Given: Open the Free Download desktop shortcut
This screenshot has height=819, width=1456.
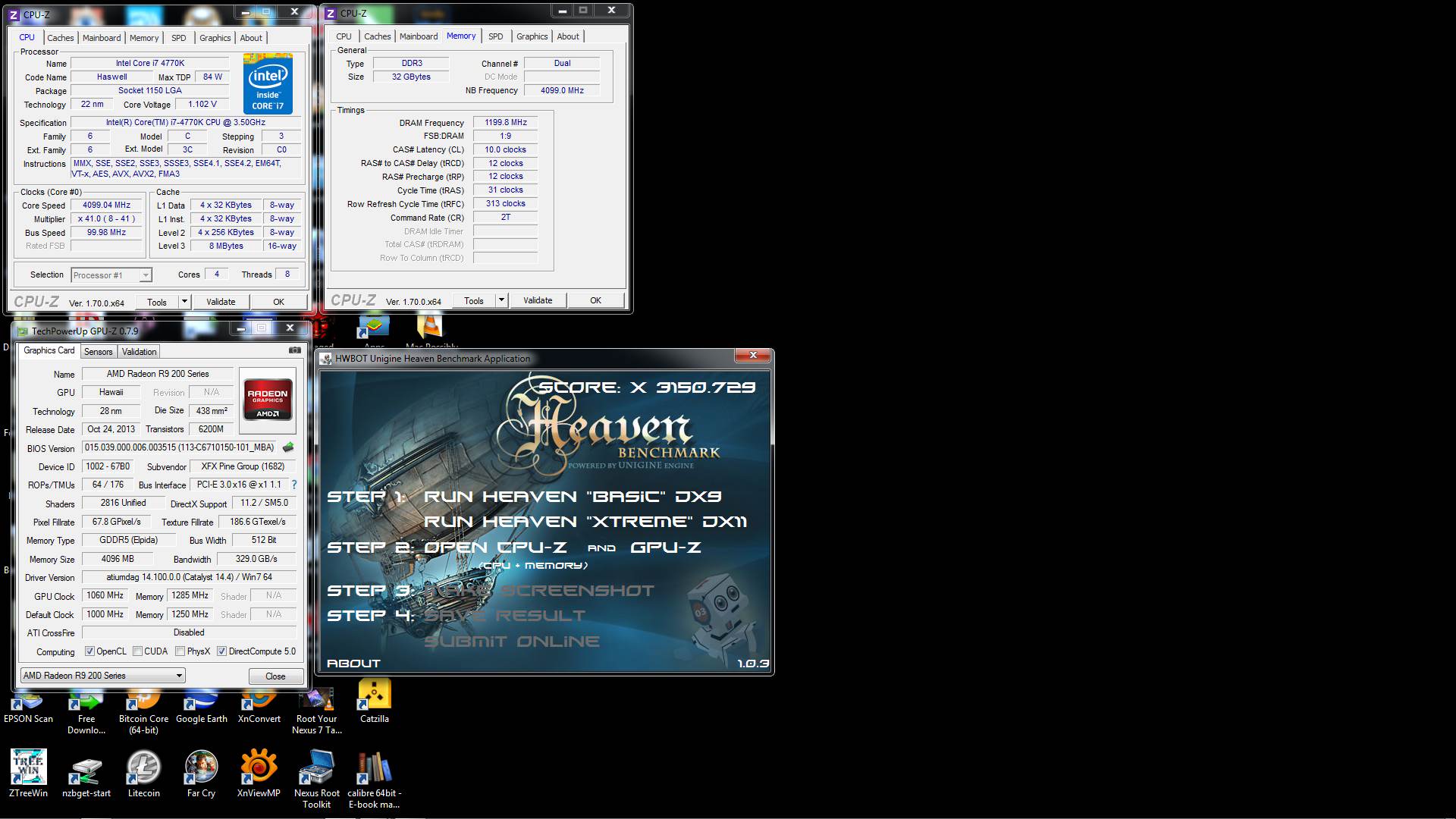Looking at the screenshot, I should 86,711.
